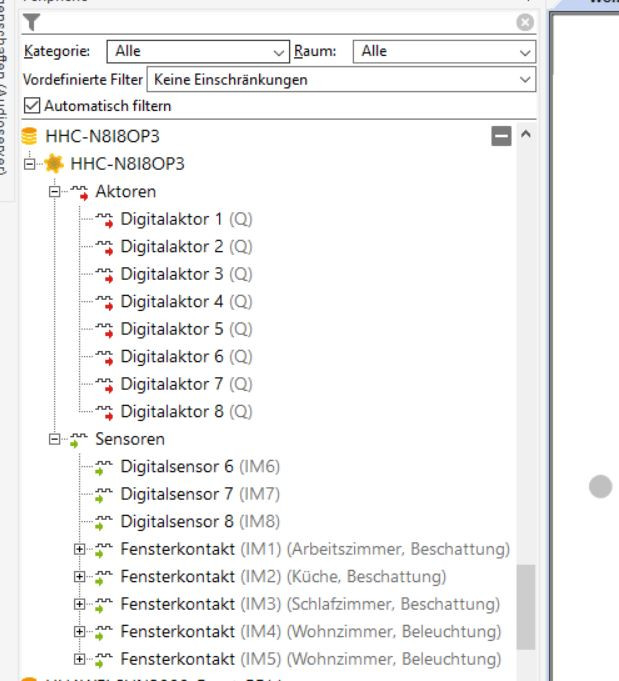Click the Digitalaktor 2 icon
This screenshot has width=619, height=681.
[104, 247]
